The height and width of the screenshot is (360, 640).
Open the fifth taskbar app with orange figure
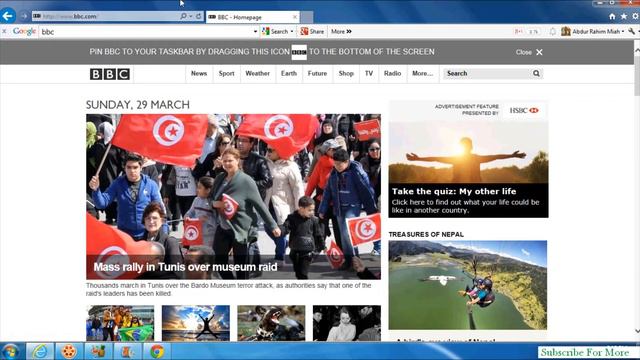127,351
